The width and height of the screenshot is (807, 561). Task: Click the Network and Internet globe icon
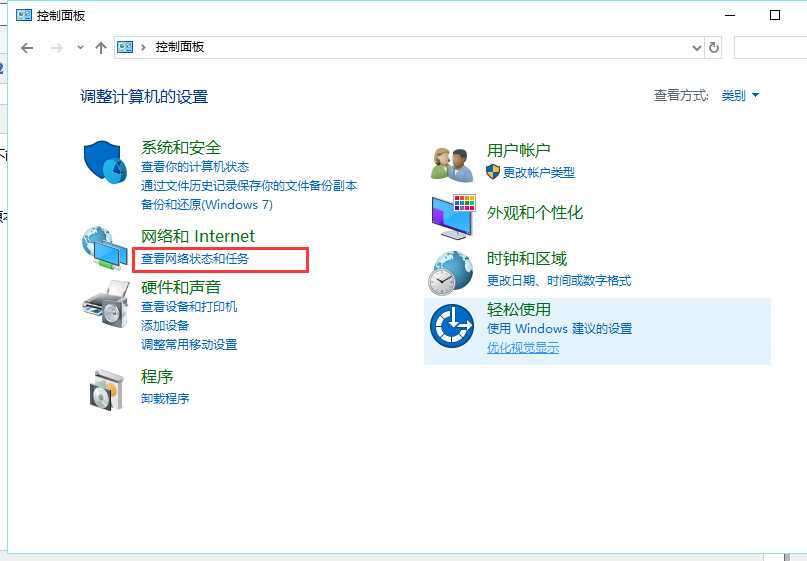point(104,248)
